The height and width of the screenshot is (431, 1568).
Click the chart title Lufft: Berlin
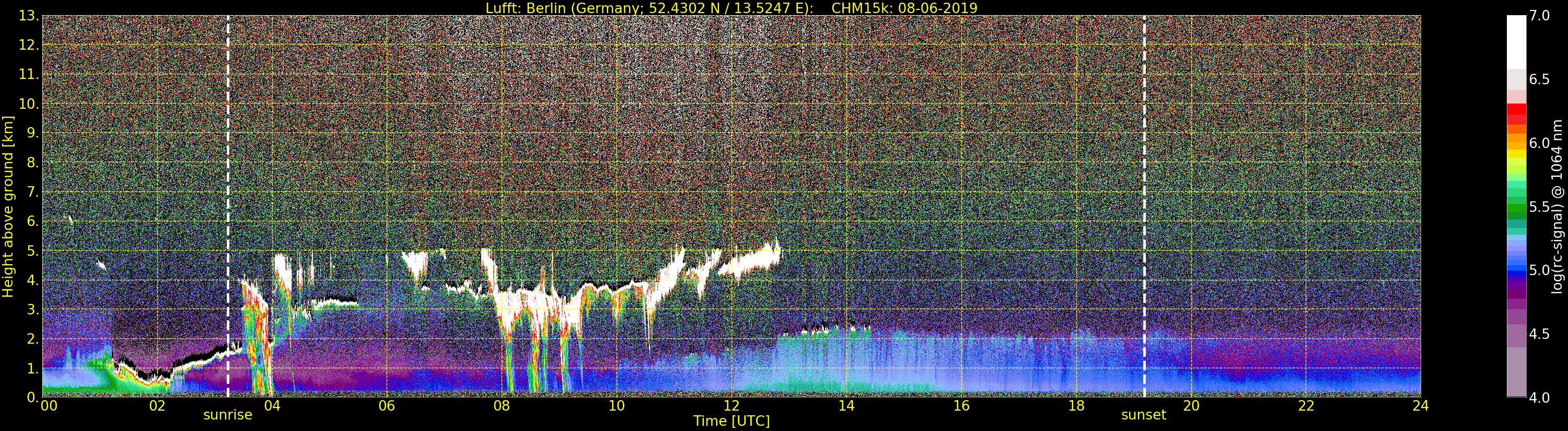[x=731, y=8]
